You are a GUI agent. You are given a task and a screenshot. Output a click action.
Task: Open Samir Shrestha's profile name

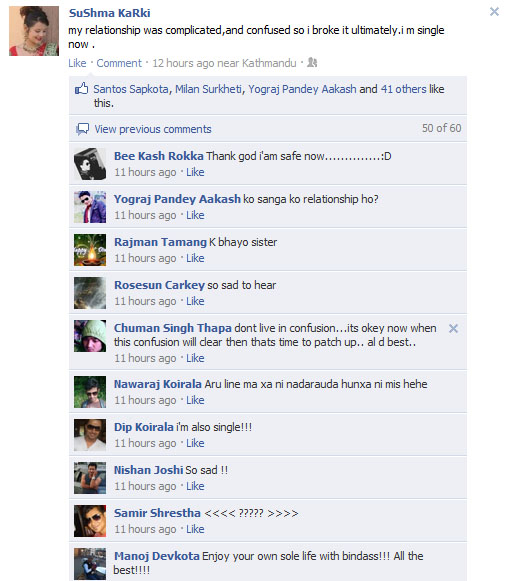pos(157,513)
